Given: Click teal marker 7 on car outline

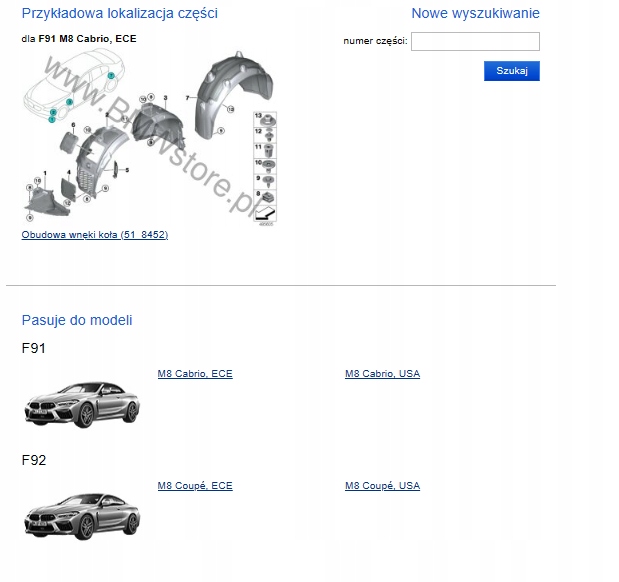Looking at the screenshot, I should [x=111, y=75].
